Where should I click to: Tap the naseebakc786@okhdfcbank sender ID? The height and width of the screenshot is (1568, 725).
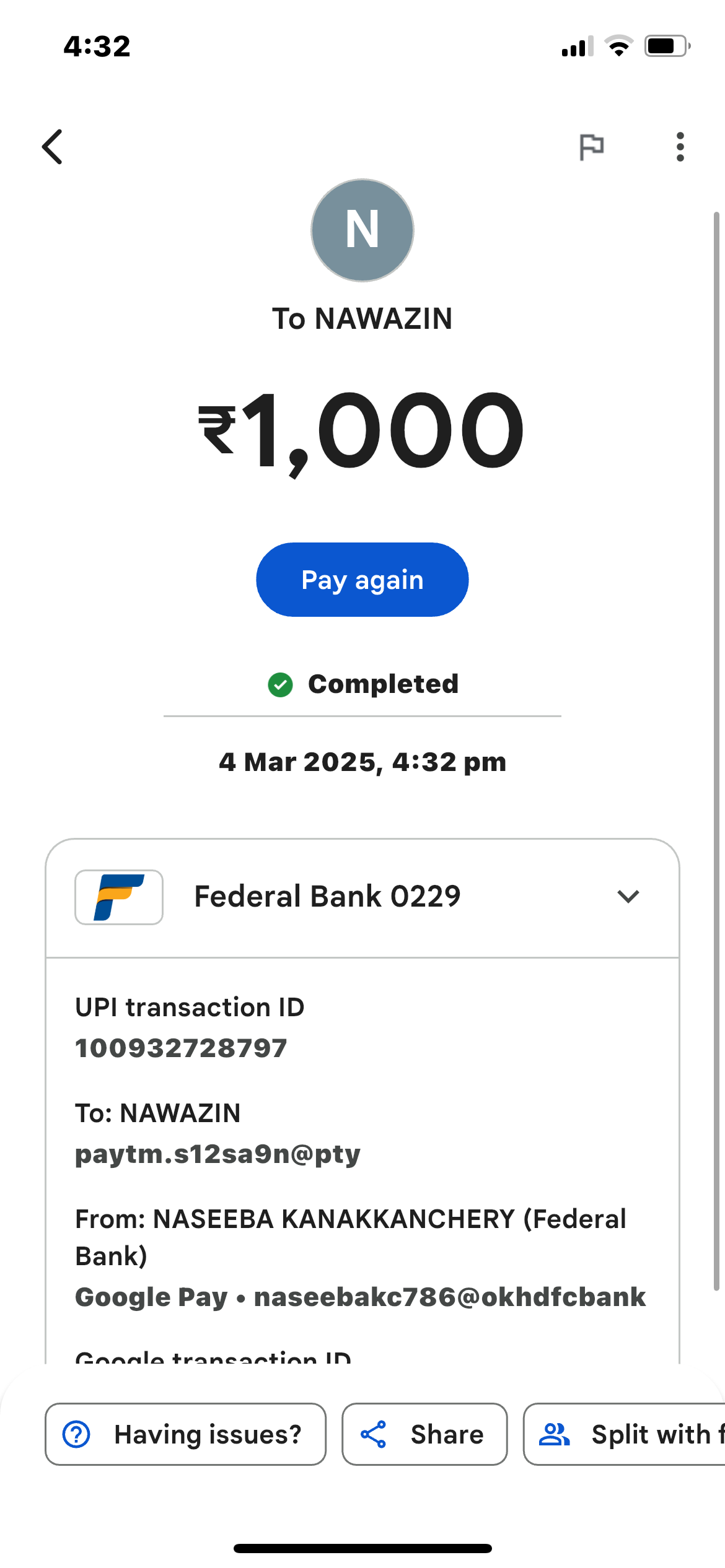click(450, 1297)
